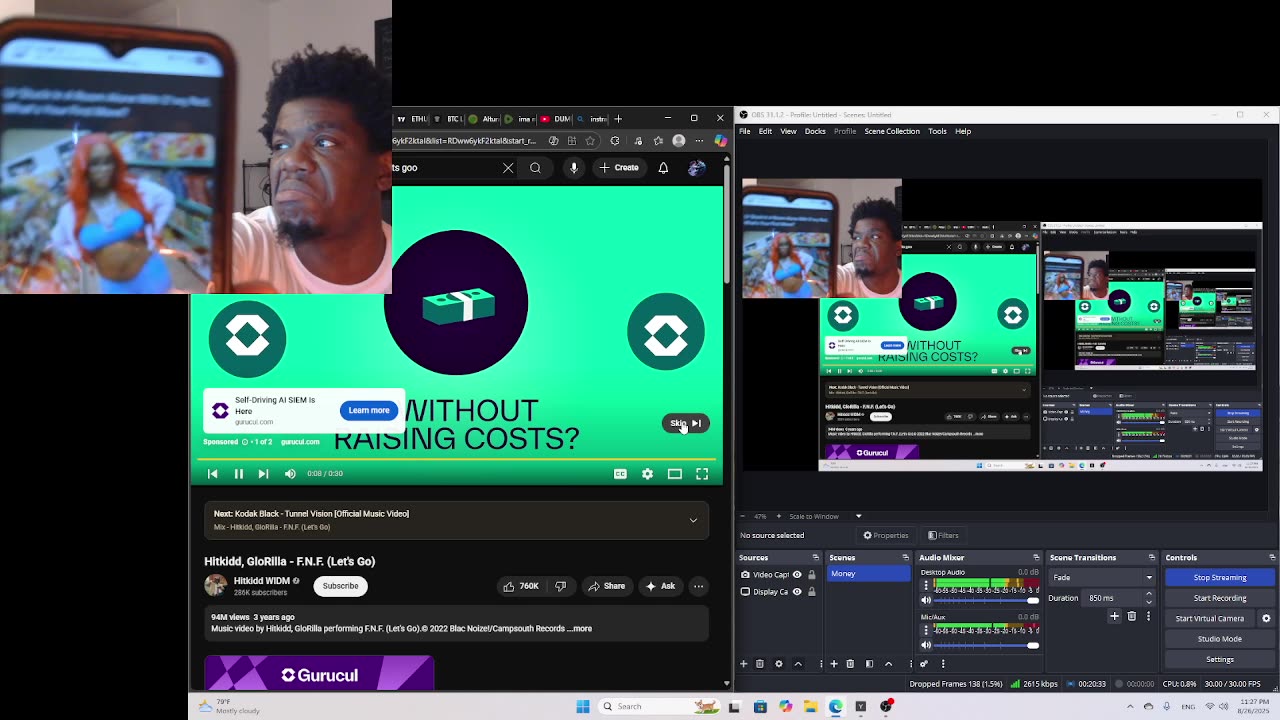
Task: Open the YouTube account avatar menu
Action: 696,168
